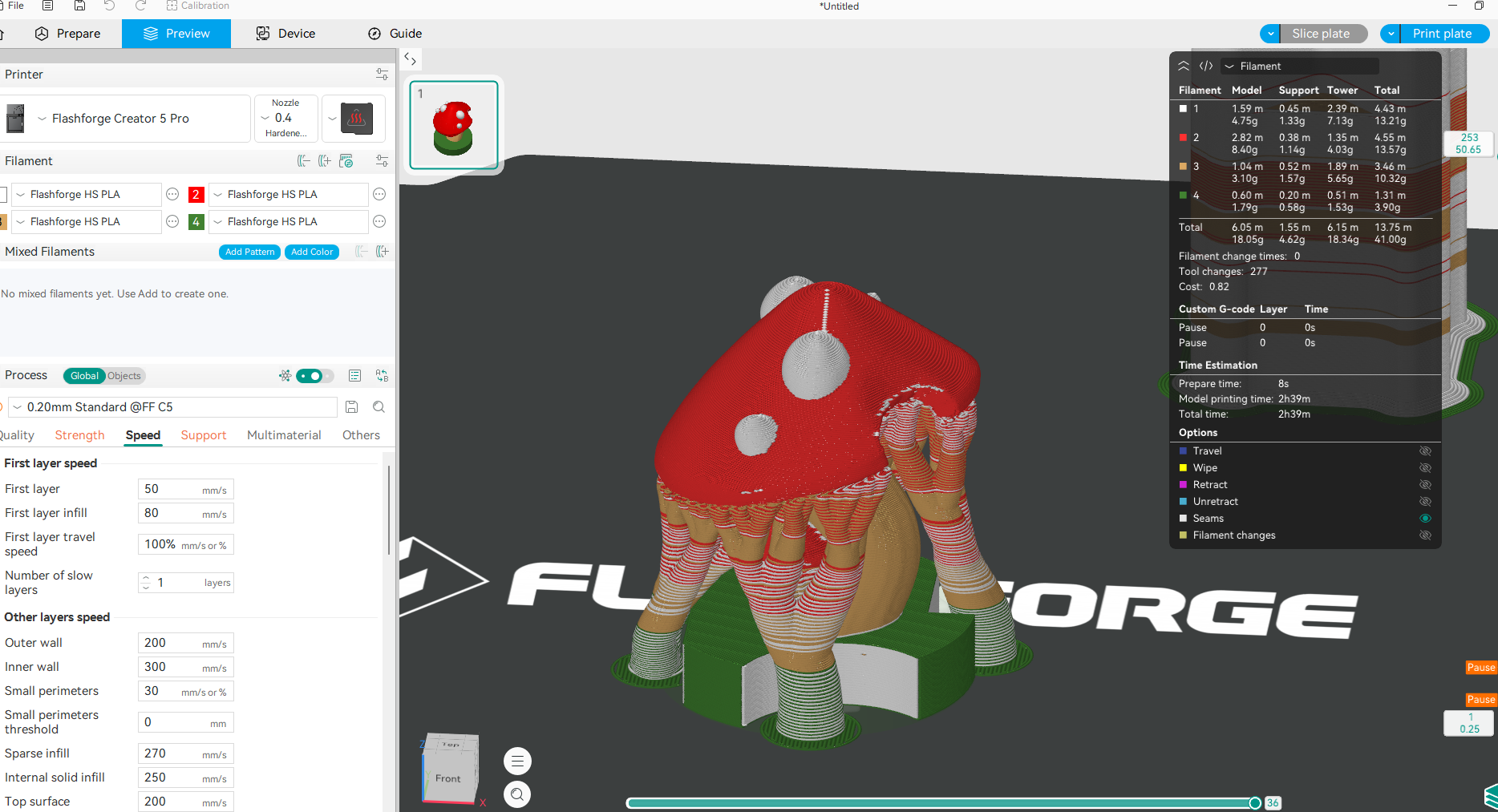Open more options for filament 2
This screenshot has width=1498, height=812.
tap(380, 195)
